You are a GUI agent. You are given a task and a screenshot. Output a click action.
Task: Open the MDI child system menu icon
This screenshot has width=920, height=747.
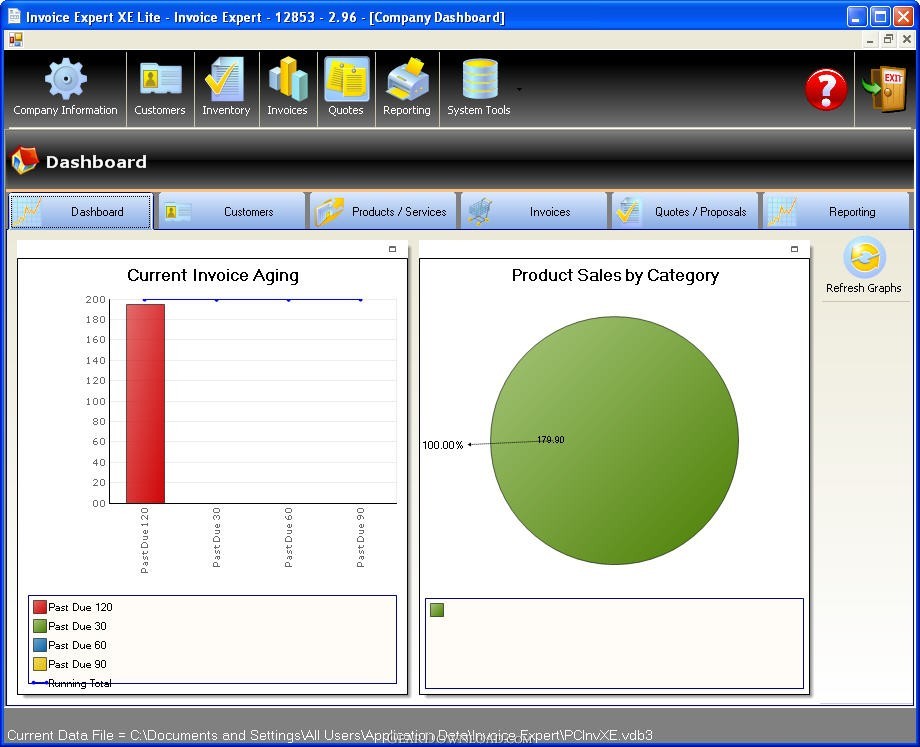coord(16,39)
